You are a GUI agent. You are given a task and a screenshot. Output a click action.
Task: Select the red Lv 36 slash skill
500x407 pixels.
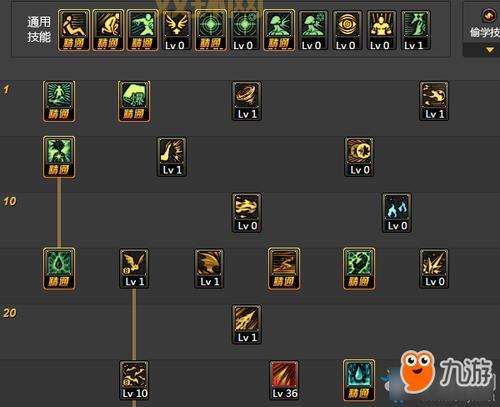pos(284,380)
